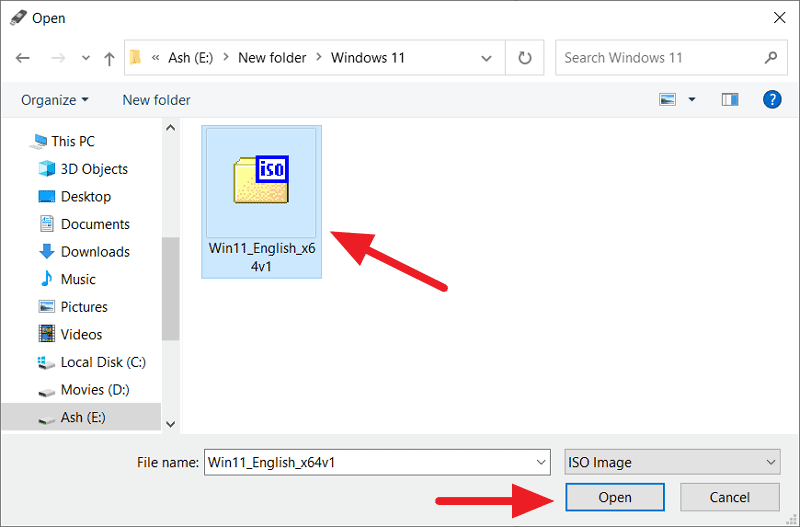Open Help with the question mark
Viewport: 800px width, 527px height.
772,99
